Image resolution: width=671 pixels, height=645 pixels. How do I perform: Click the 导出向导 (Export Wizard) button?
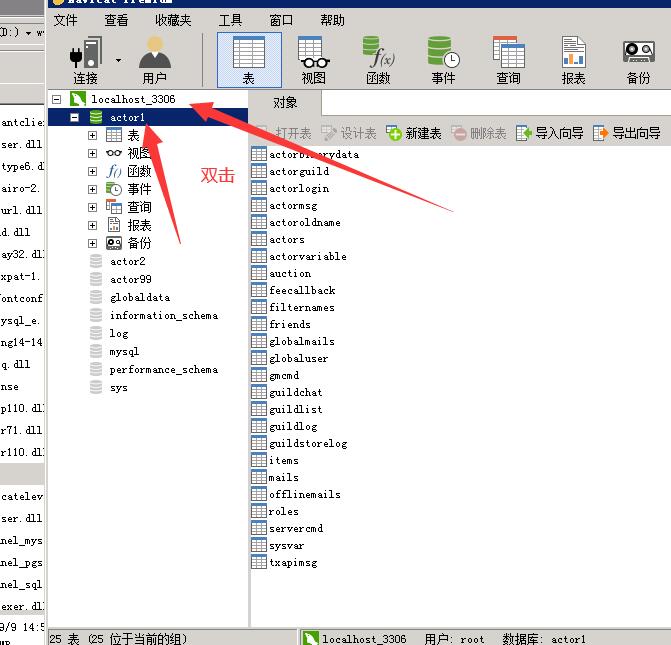[x=626, y=133]
